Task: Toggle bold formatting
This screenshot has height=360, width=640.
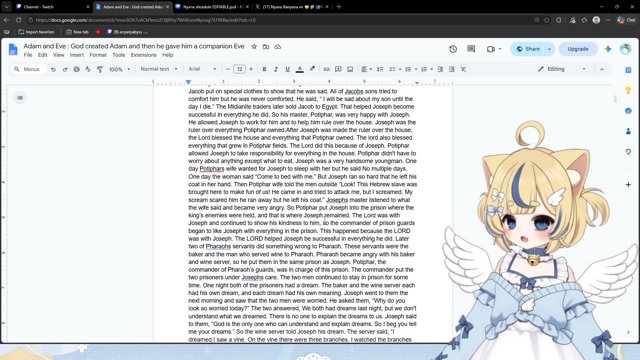Action: pos(264,69)
